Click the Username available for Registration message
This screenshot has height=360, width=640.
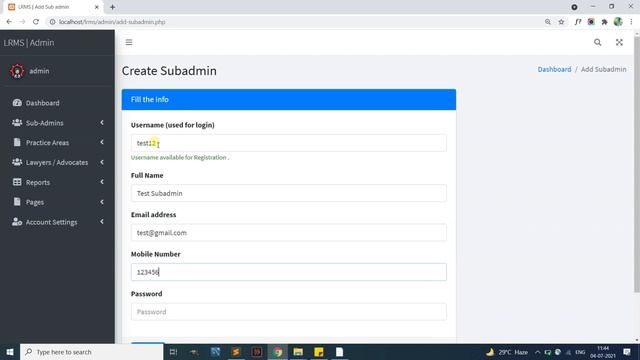coord(180,158)
